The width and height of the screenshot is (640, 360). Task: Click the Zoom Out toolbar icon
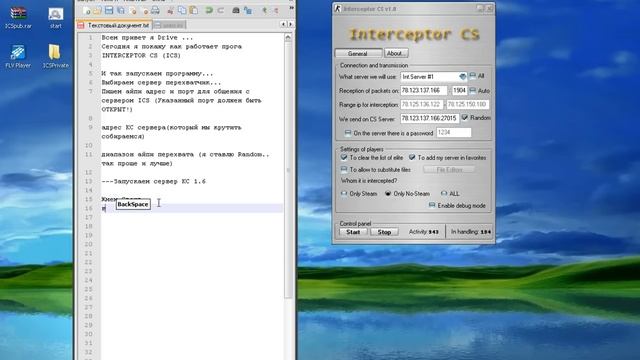276,10
